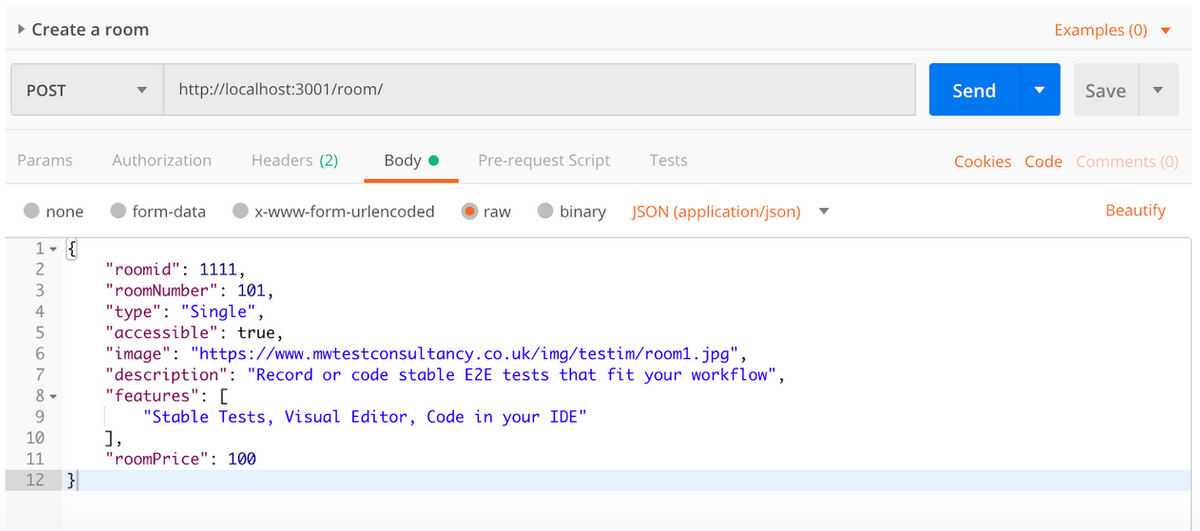
Task: Send the request with the Send button
Action: pos(974,90)
